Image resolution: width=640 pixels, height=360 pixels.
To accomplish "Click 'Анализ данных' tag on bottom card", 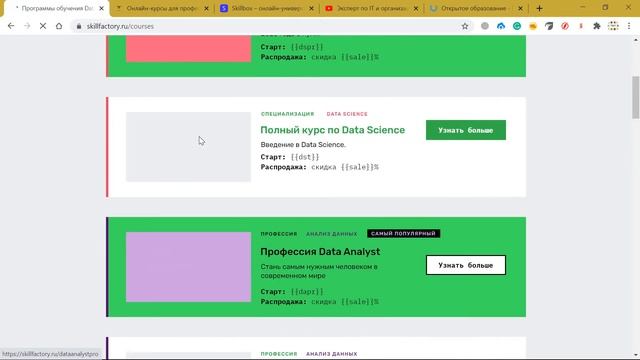I will (331, 354).
